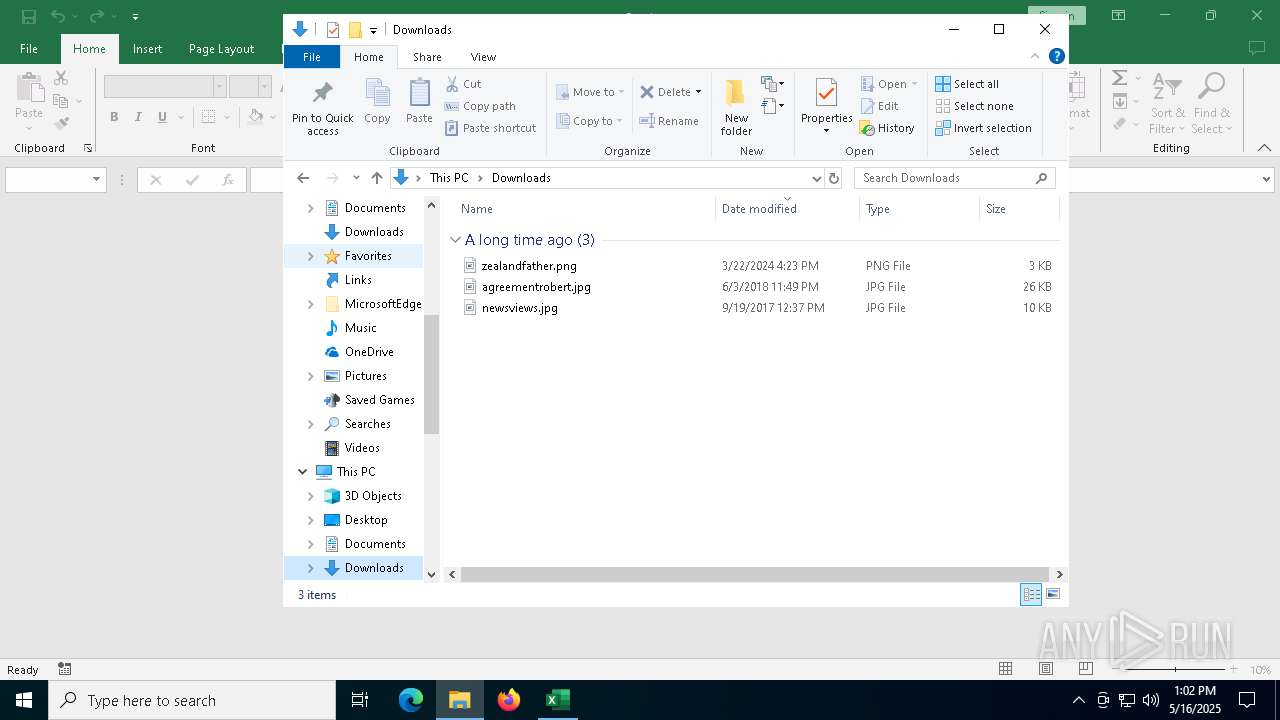The height and width of the screenshot is (720, 1280).
Task: Click Paste shortcut in Explorer ribbon
Action: point(490,128)
